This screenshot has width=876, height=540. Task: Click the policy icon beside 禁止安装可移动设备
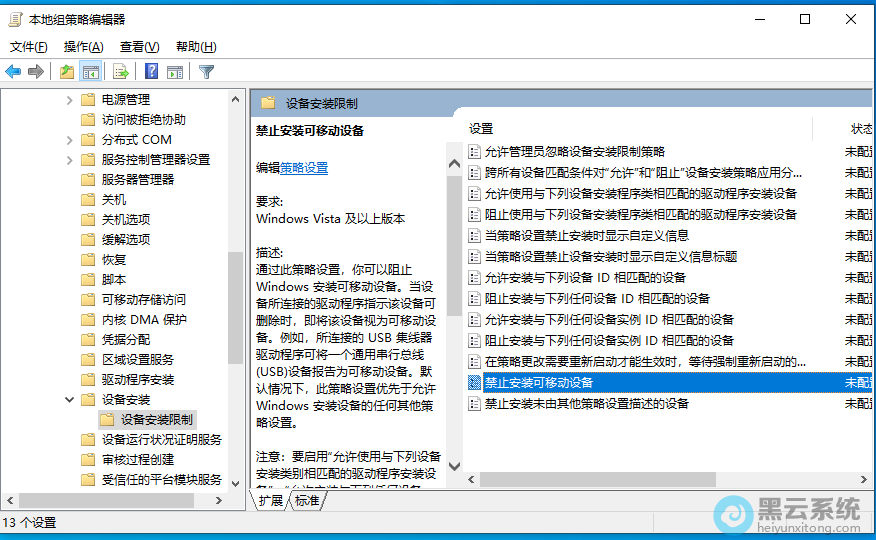[x=475, y=383]
